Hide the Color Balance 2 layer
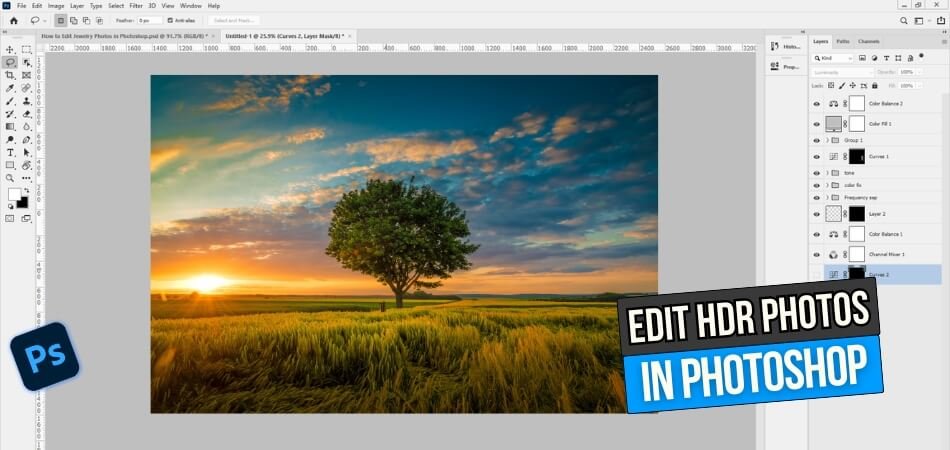The height and width of the screenshot is (450, 950). point(816,104)
